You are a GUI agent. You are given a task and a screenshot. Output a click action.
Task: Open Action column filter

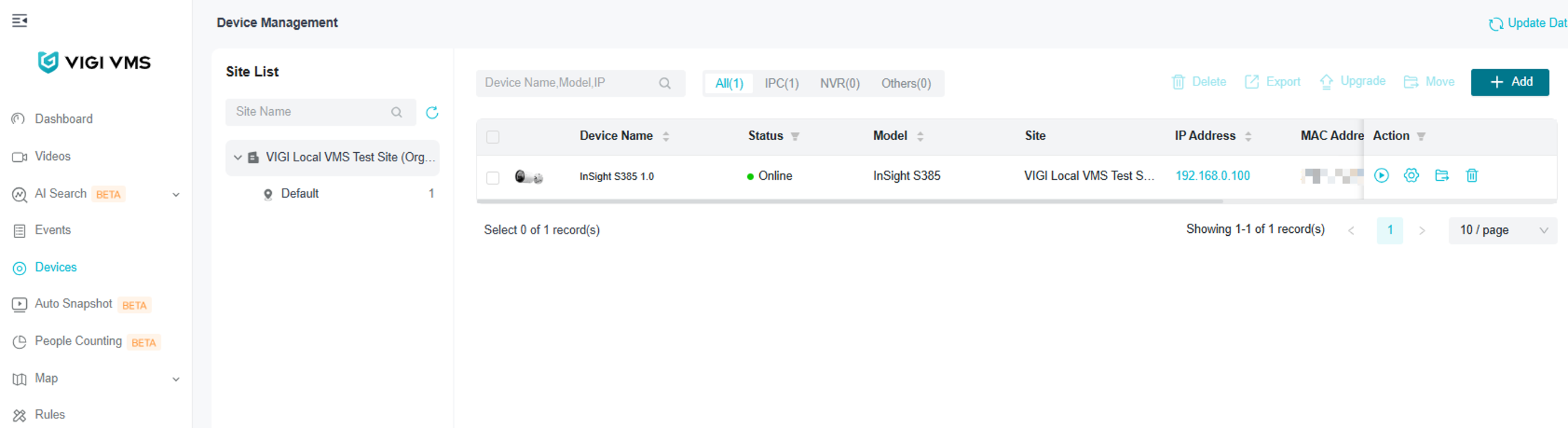coord(1421,136)
